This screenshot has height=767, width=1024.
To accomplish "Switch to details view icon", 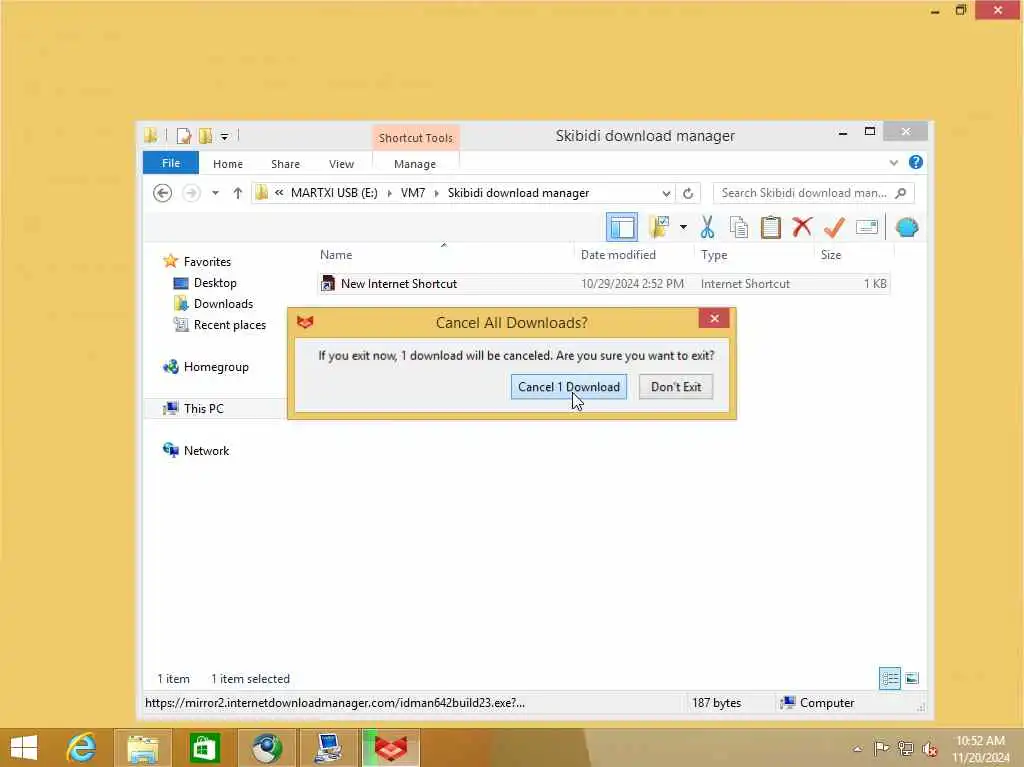I will (889, 679).
